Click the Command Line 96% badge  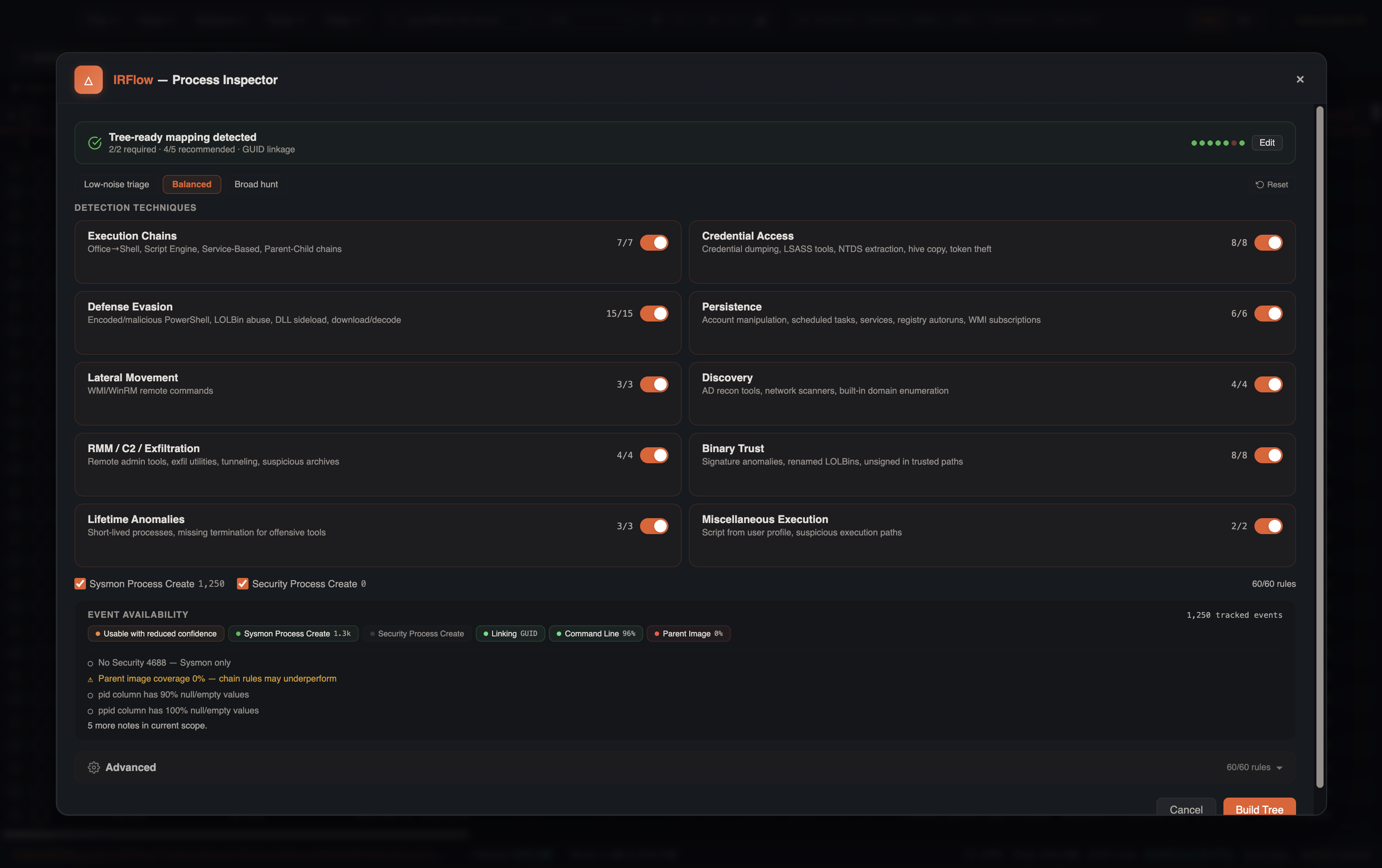596,633
